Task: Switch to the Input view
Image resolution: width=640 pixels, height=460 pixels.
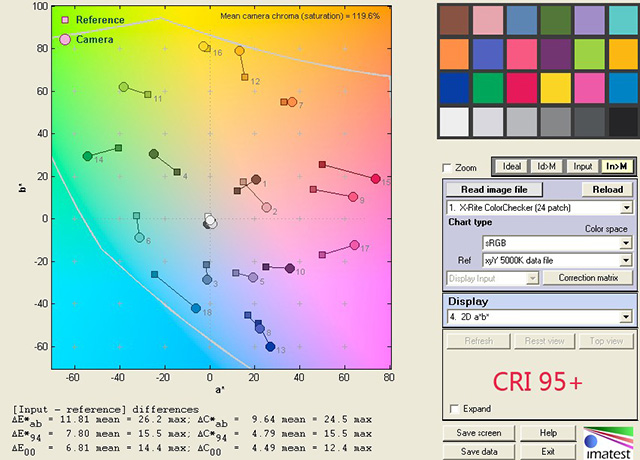Action: 582,166
